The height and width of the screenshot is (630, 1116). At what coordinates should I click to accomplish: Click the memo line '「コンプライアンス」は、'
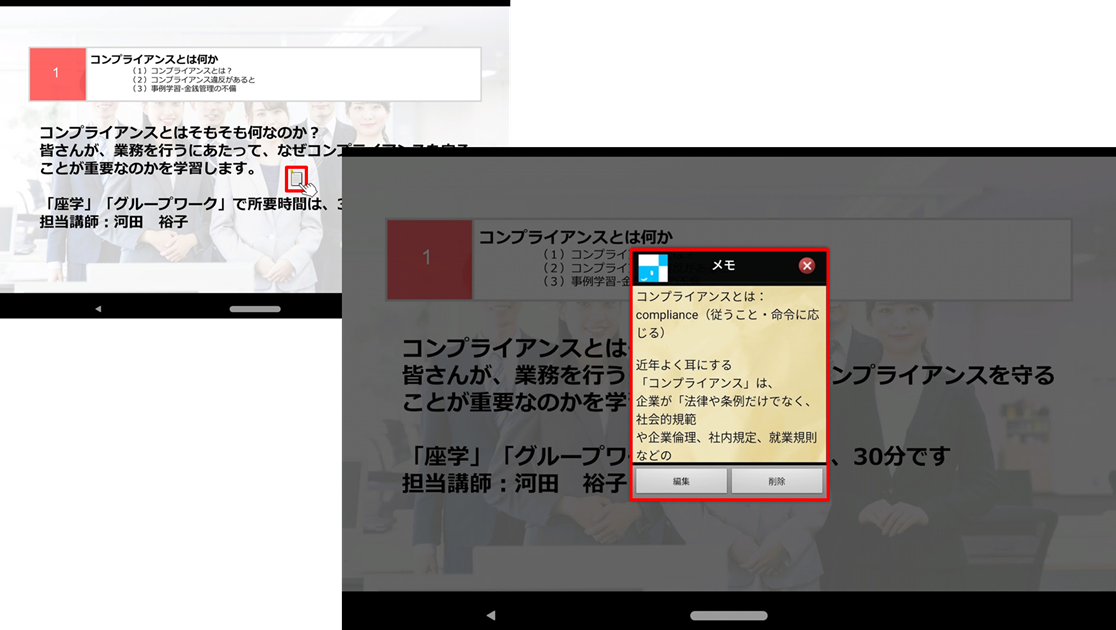(704, 383)
